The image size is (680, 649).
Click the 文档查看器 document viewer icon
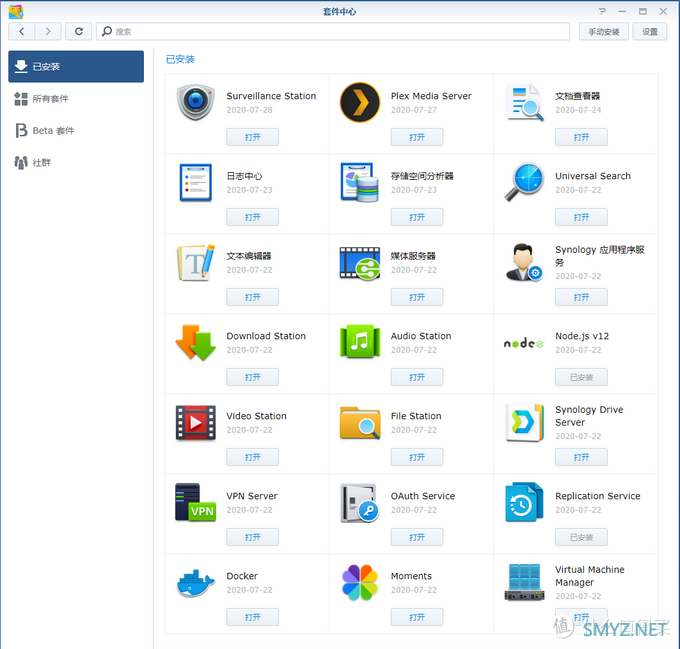(x=524, y=102)
